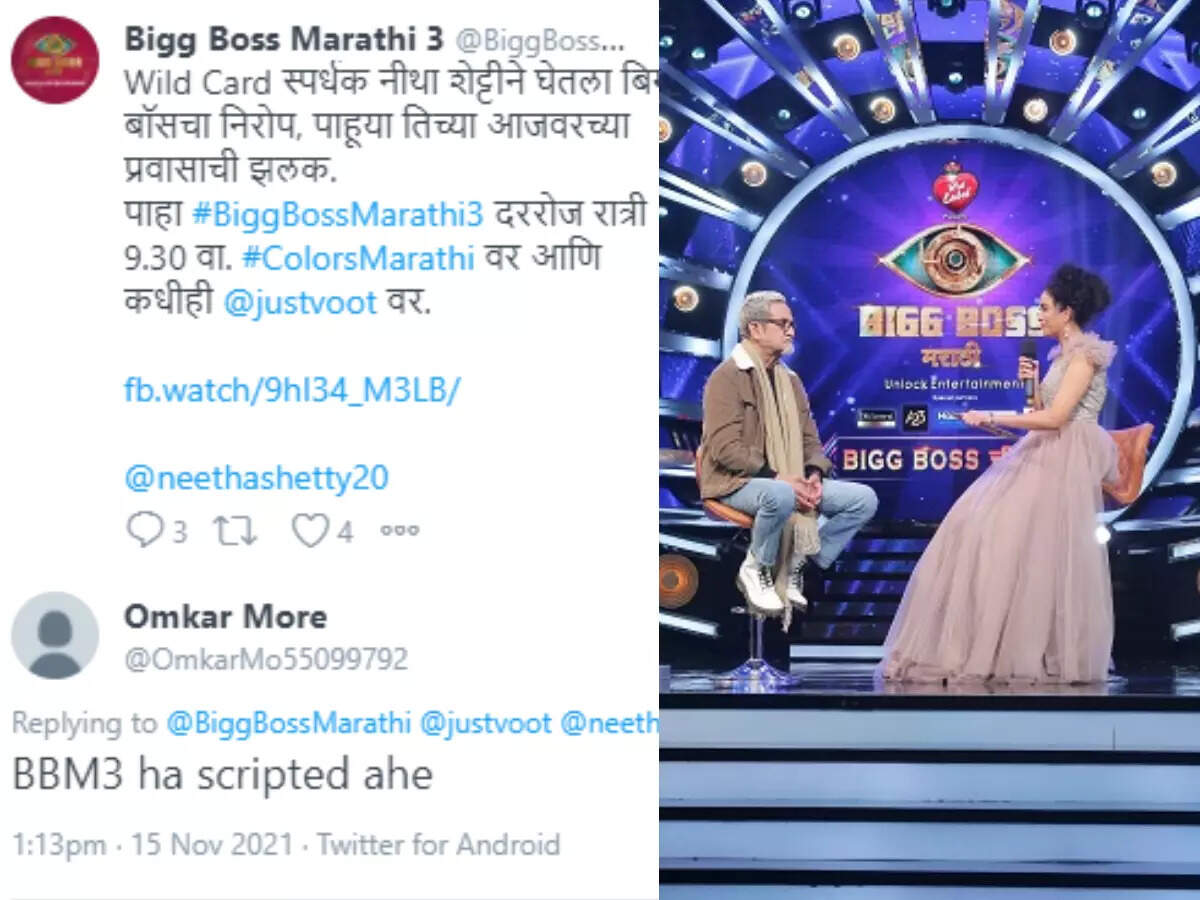The width and height of the screenshot is (1200, 900).
Task: Open @neethashetty20 profile mention
Action: [x=256, y=478]
